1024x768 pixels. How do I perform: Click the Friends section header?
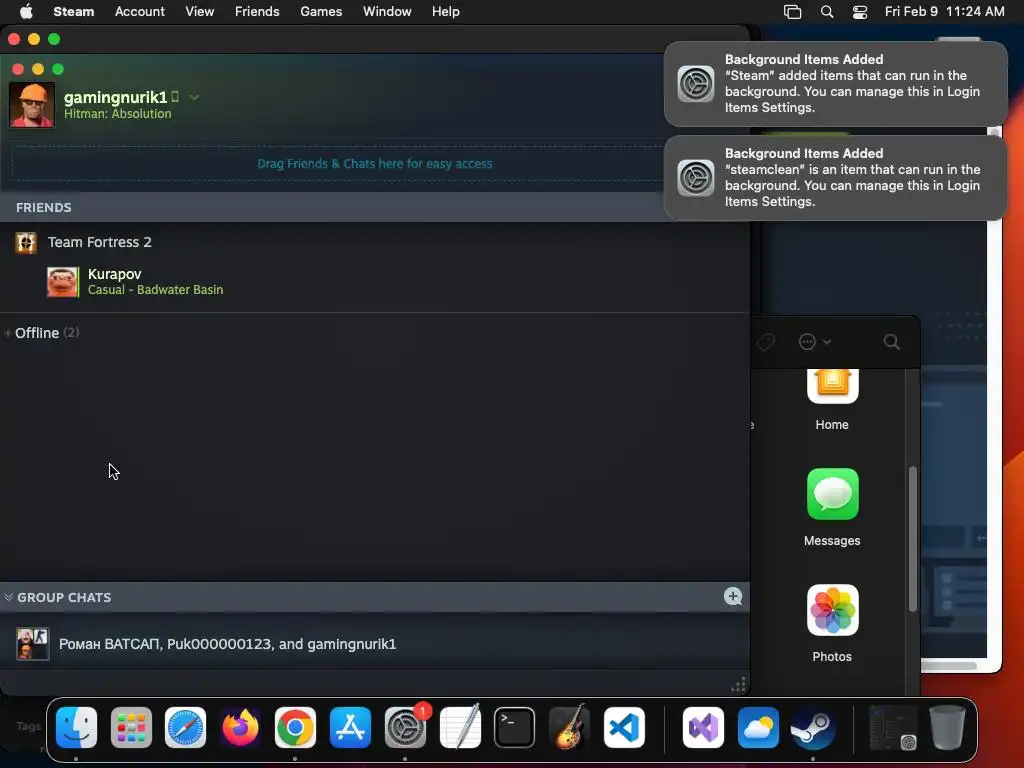(44, 208)
